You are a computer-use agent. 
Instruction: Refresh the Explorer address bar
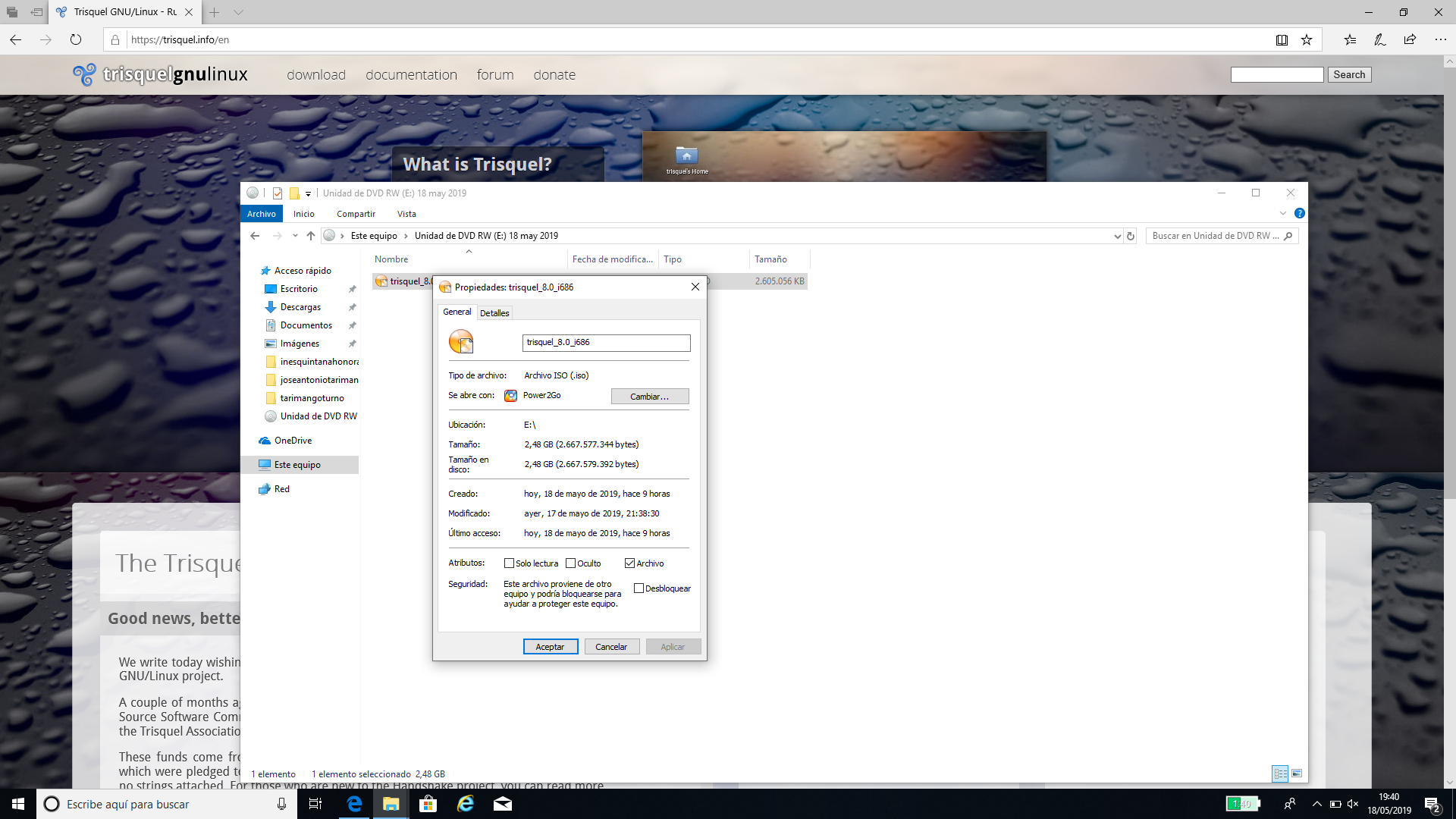click(1131, 236)
